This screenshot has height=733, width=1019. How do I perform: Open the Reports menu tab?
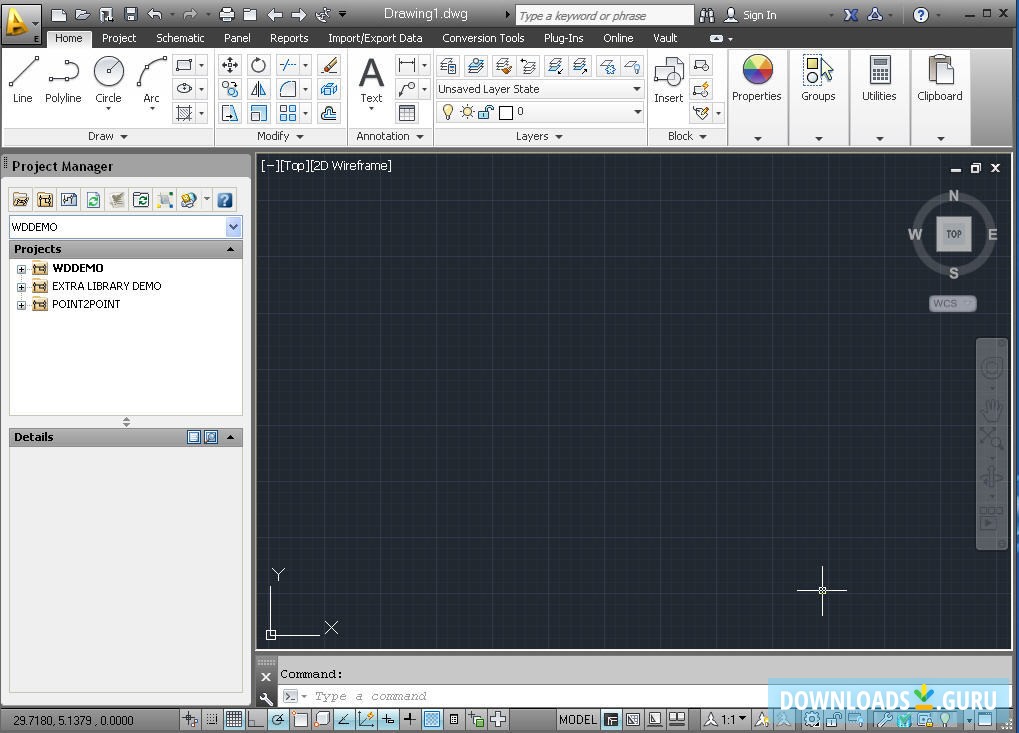(x=289, y=38)
